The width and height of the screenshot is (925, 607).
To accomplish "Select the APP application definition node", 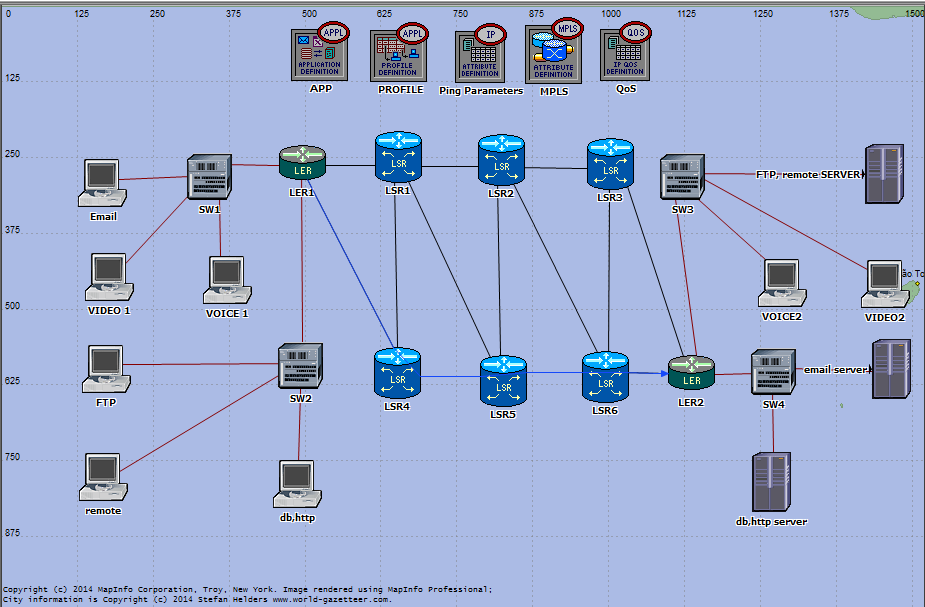I will [316, 55].
